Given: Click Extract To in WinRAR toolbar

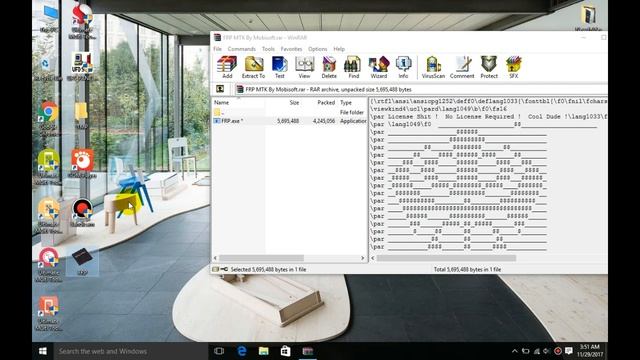Looking at the screenshot, I should click(253, 67).
